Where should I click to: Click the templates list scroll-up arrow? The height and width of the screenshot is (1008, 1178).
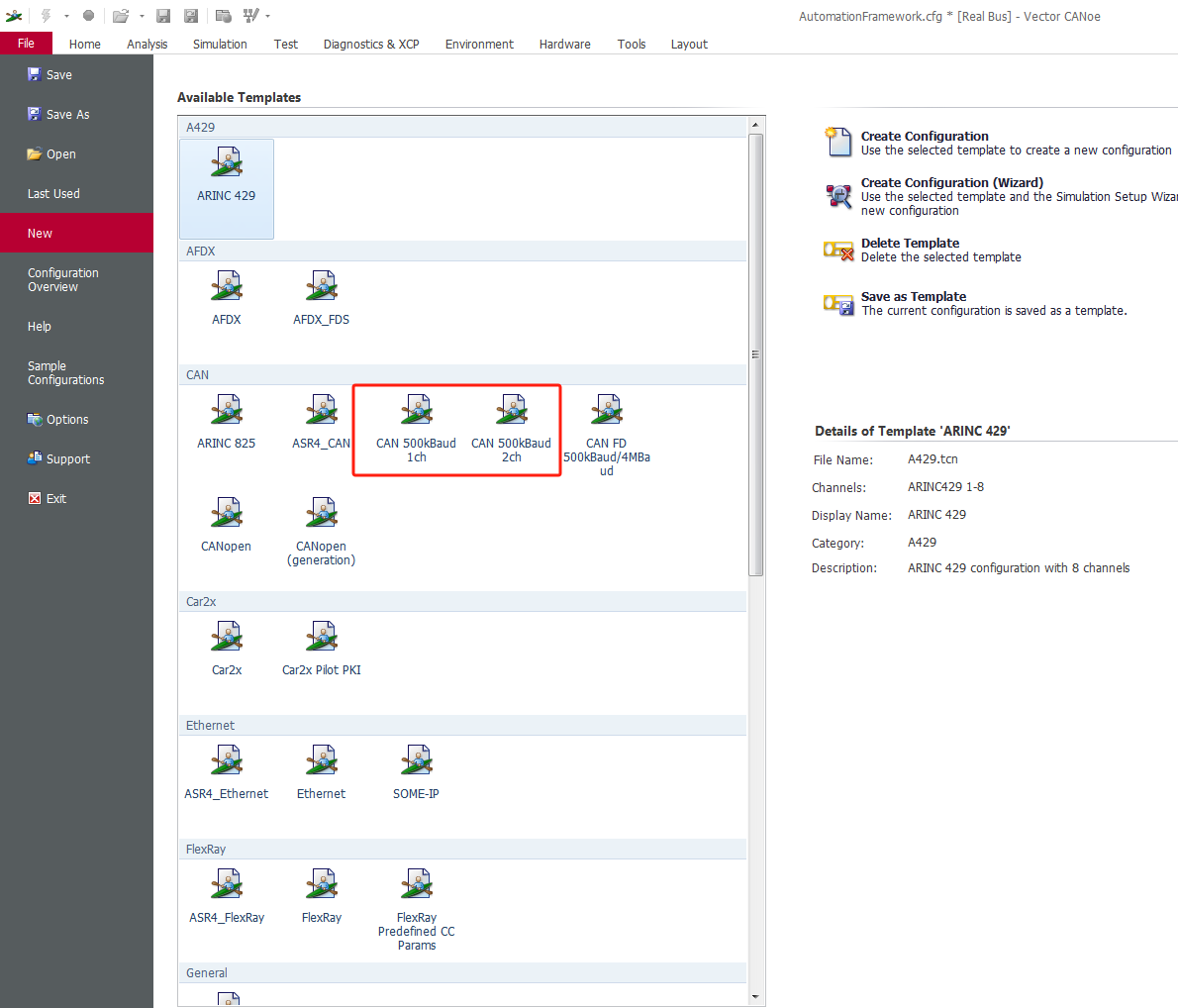tap(755, 125)
